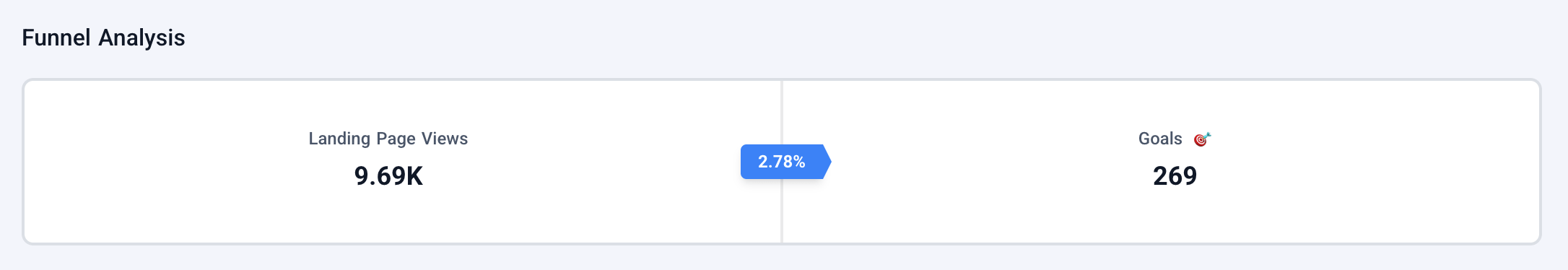This screenshot has height=270, width=1568.
Task: Click the empty space below 9.69K inside the card
Action: click(x=388, y=215)
